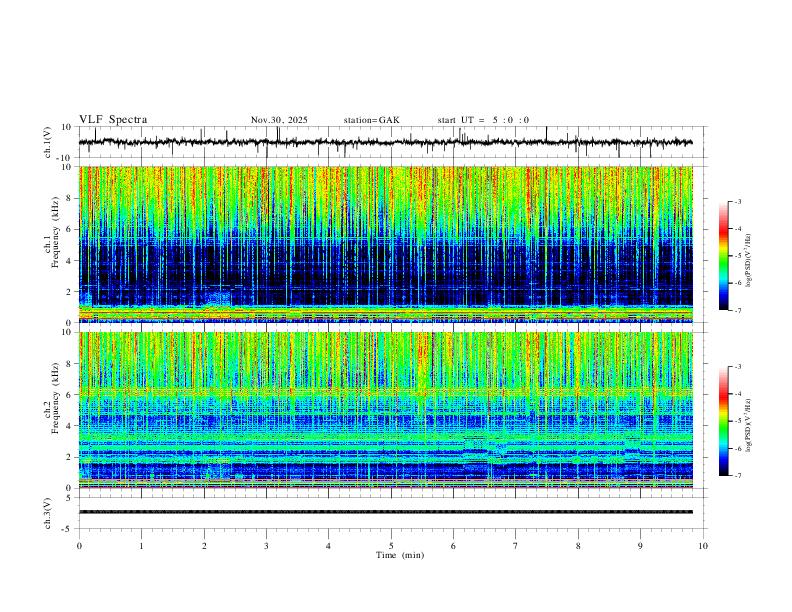This screenshot has height=612, width=792.
Task: Click the ch.1 spectrogram panel
Action: tap(386, 244)
